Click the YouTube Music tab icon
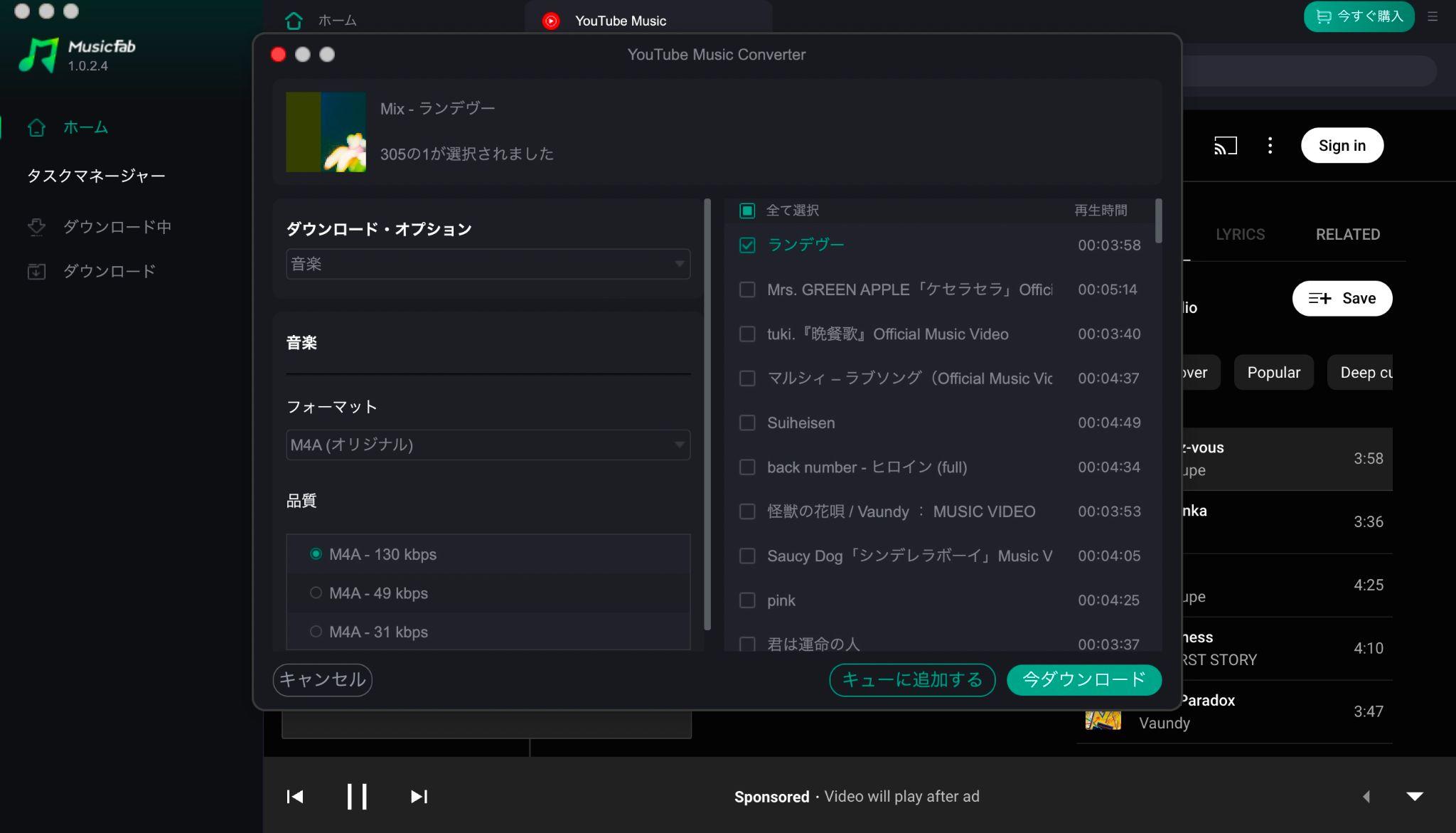The width and height of the screenshot is (1456, 833). point(551,21)
